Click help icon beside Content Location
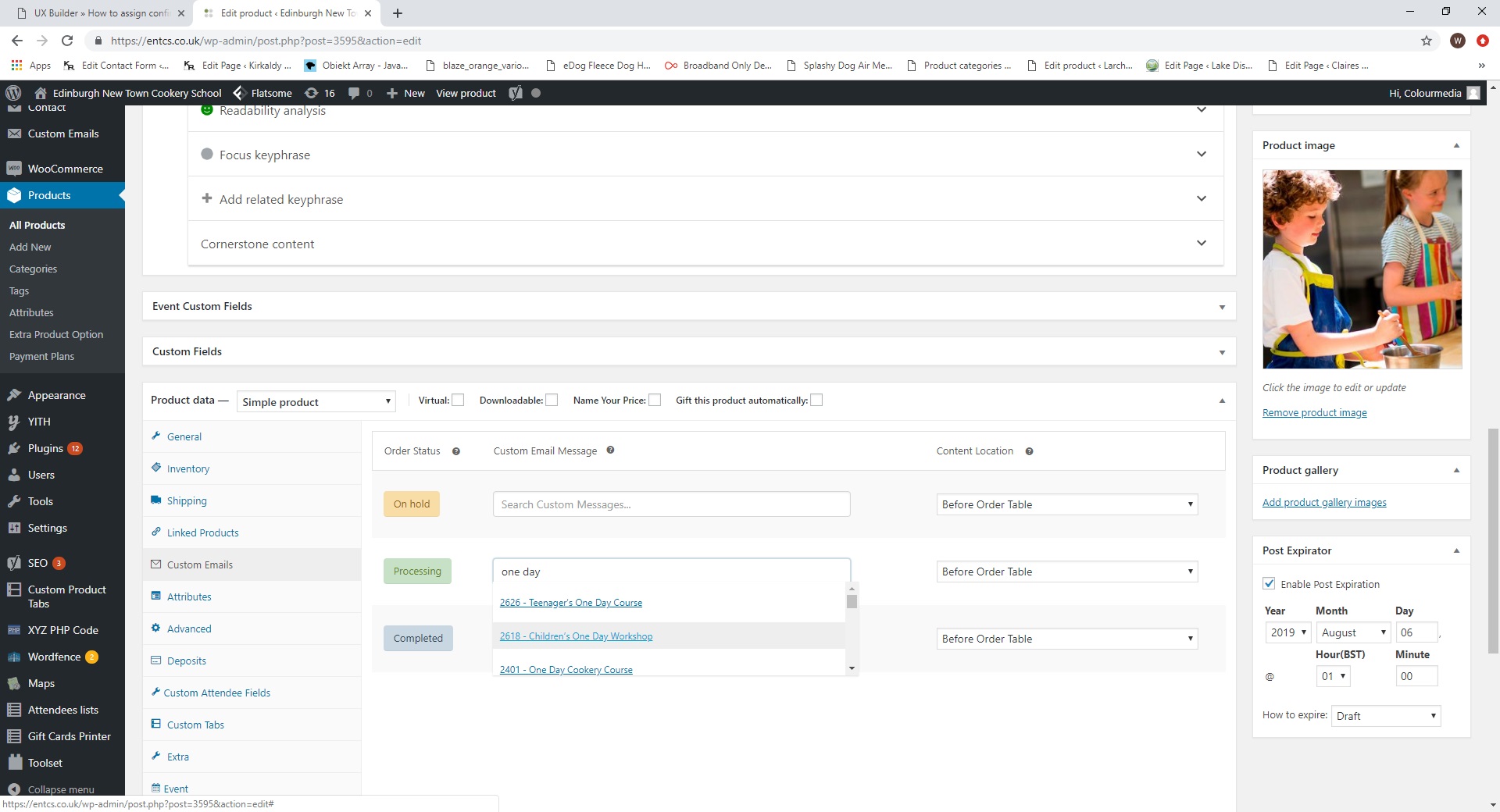Screen dimensions: 1500x812 [x=1029, y=451]
